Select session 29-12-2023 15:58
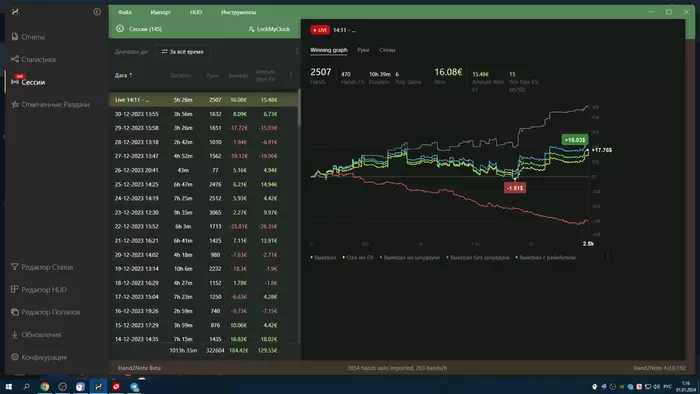 tap(203, 128)
